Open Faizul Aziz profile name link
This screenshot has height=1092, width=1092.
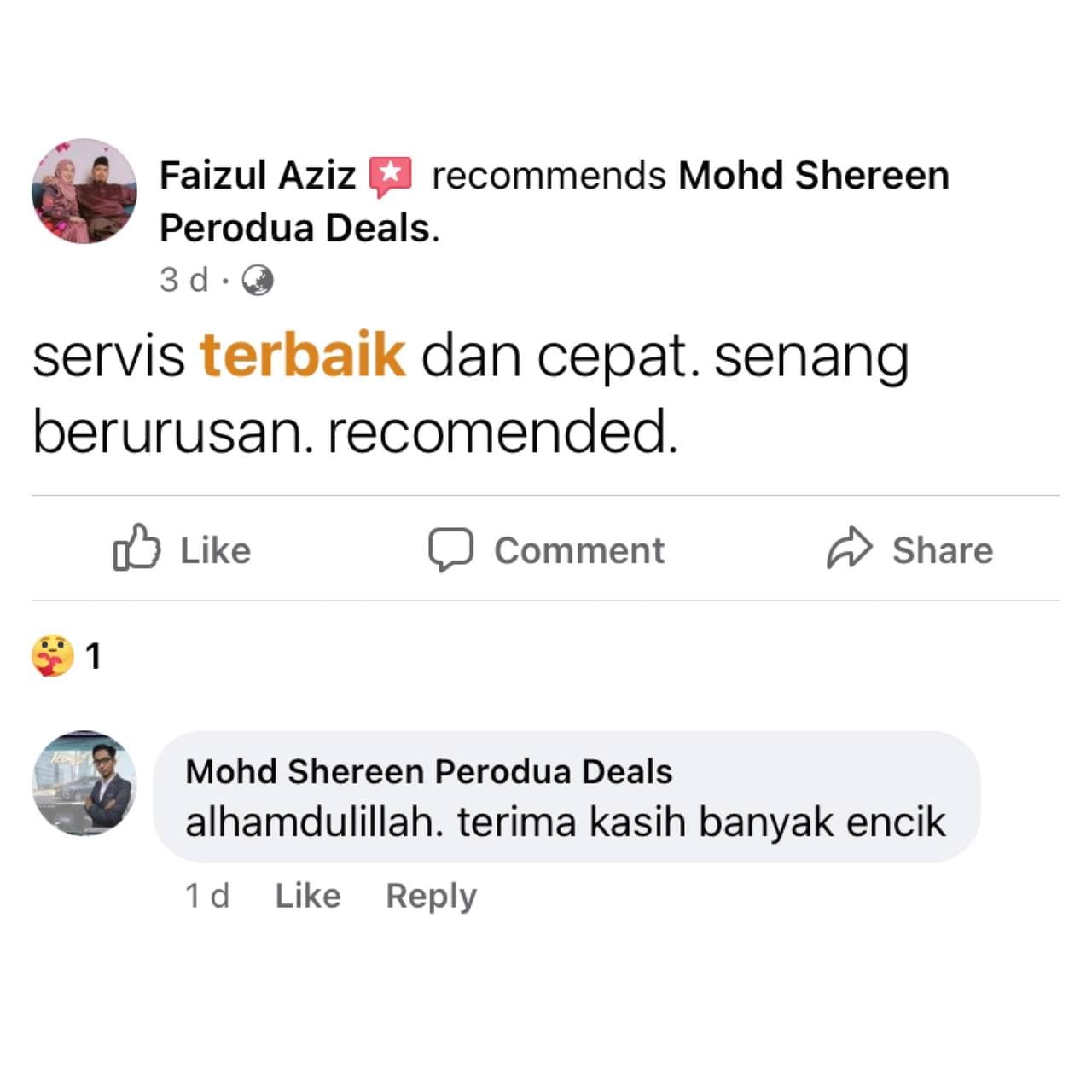click(x=258, y=175)
